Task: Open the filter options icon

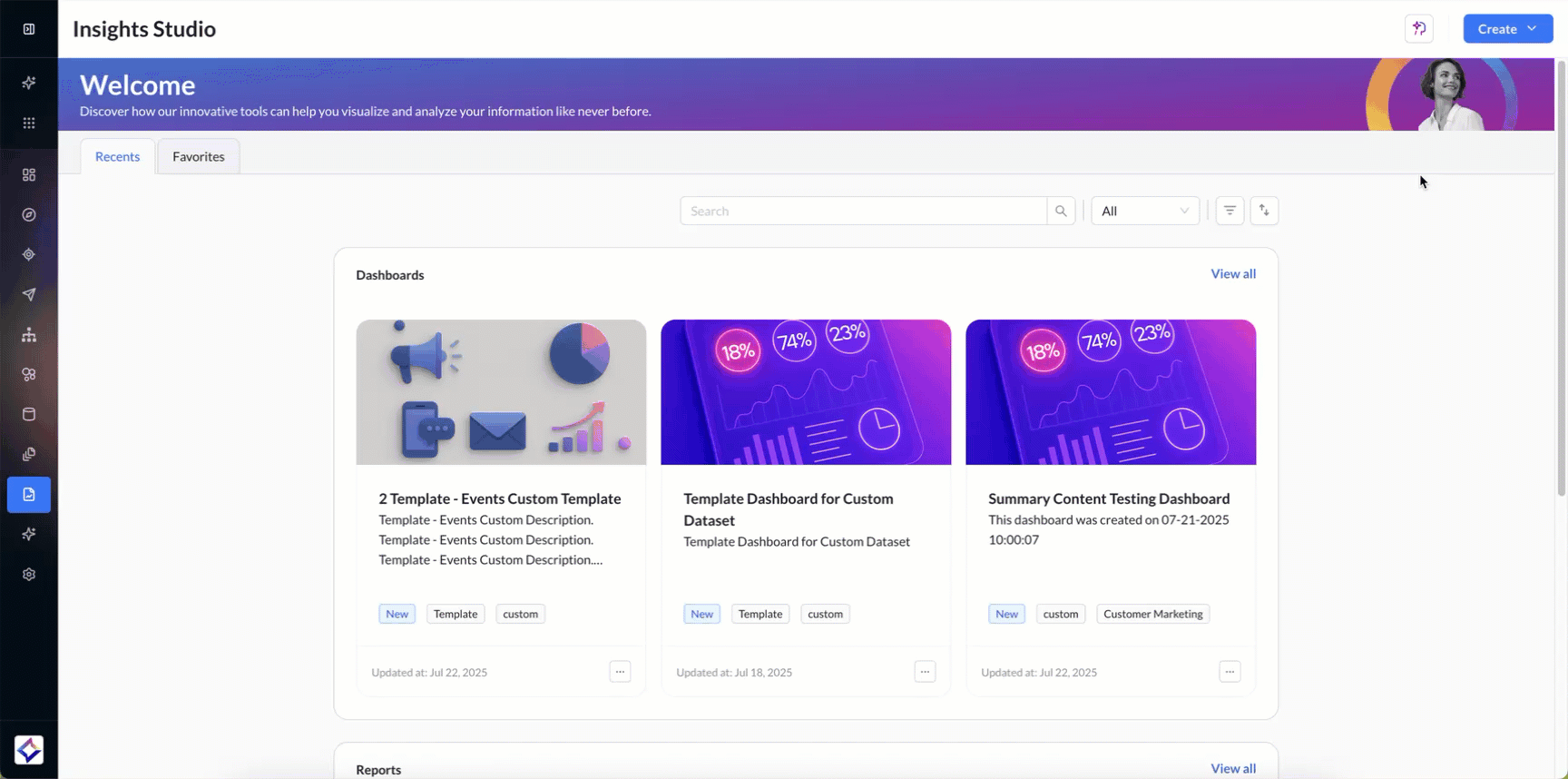Action: click(1230, 211)
